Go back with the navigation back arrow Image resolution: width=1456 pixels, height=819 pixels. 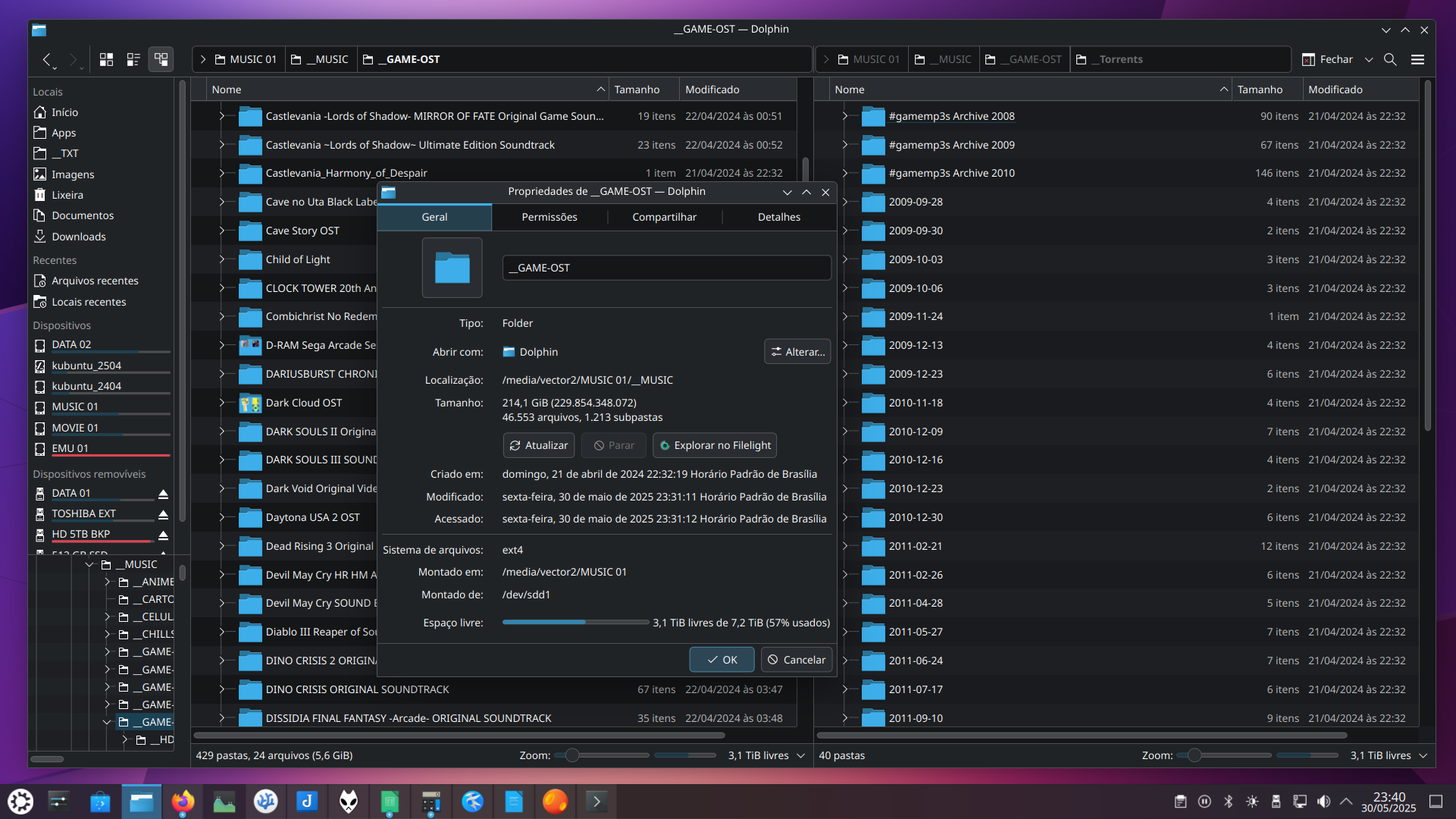tap(48, 59)
